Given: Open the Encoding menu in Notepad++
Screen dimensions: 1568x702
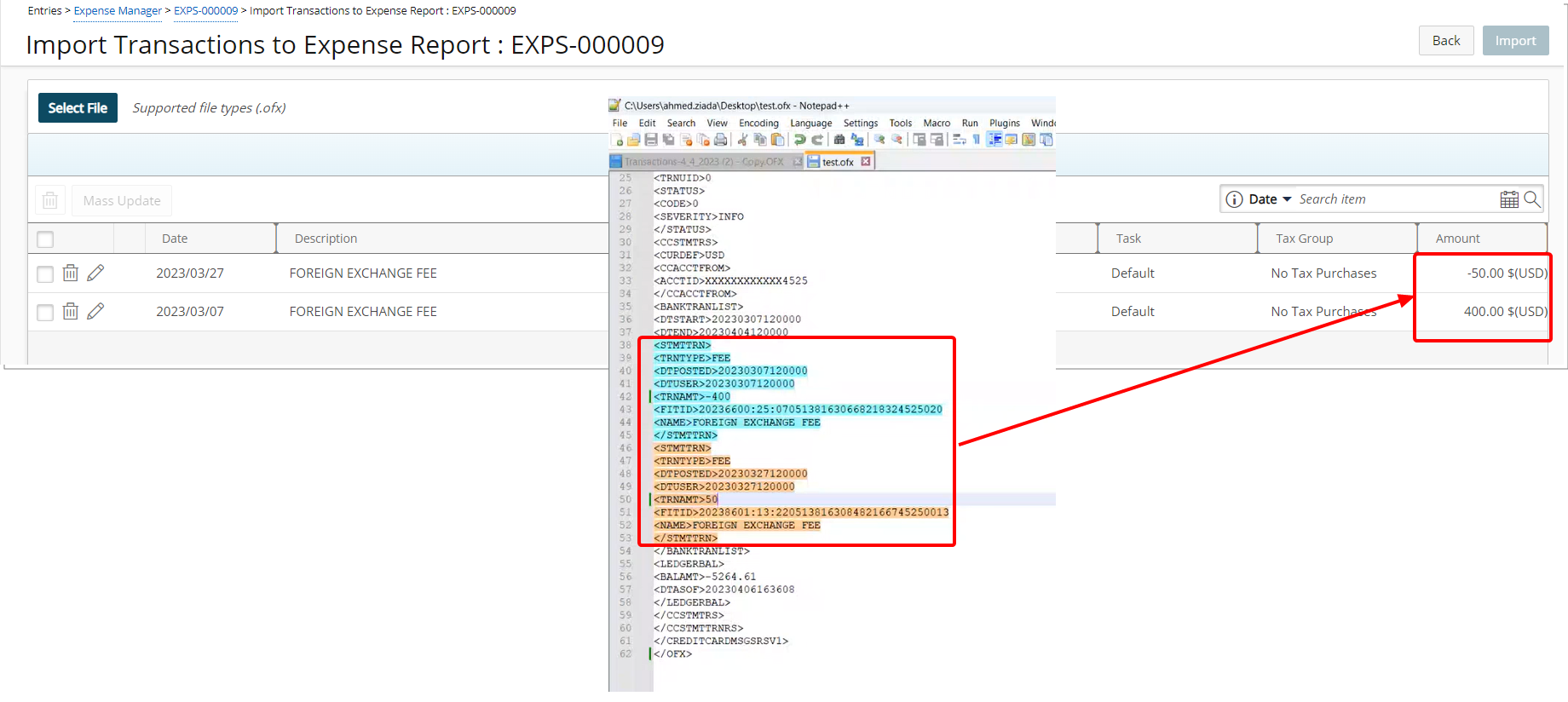Looking at the screenshot, I should [x=758, y=124].
